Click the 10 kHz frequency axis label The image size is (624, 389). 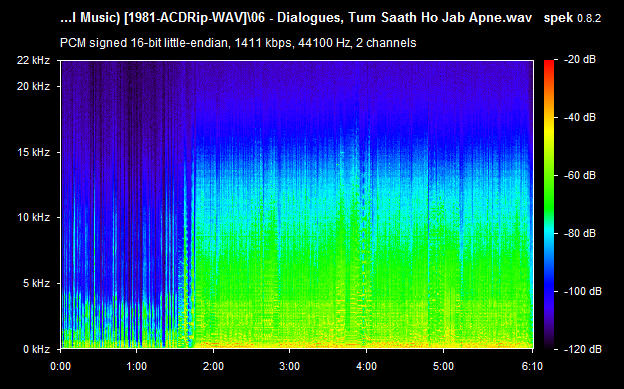[33, 217]
